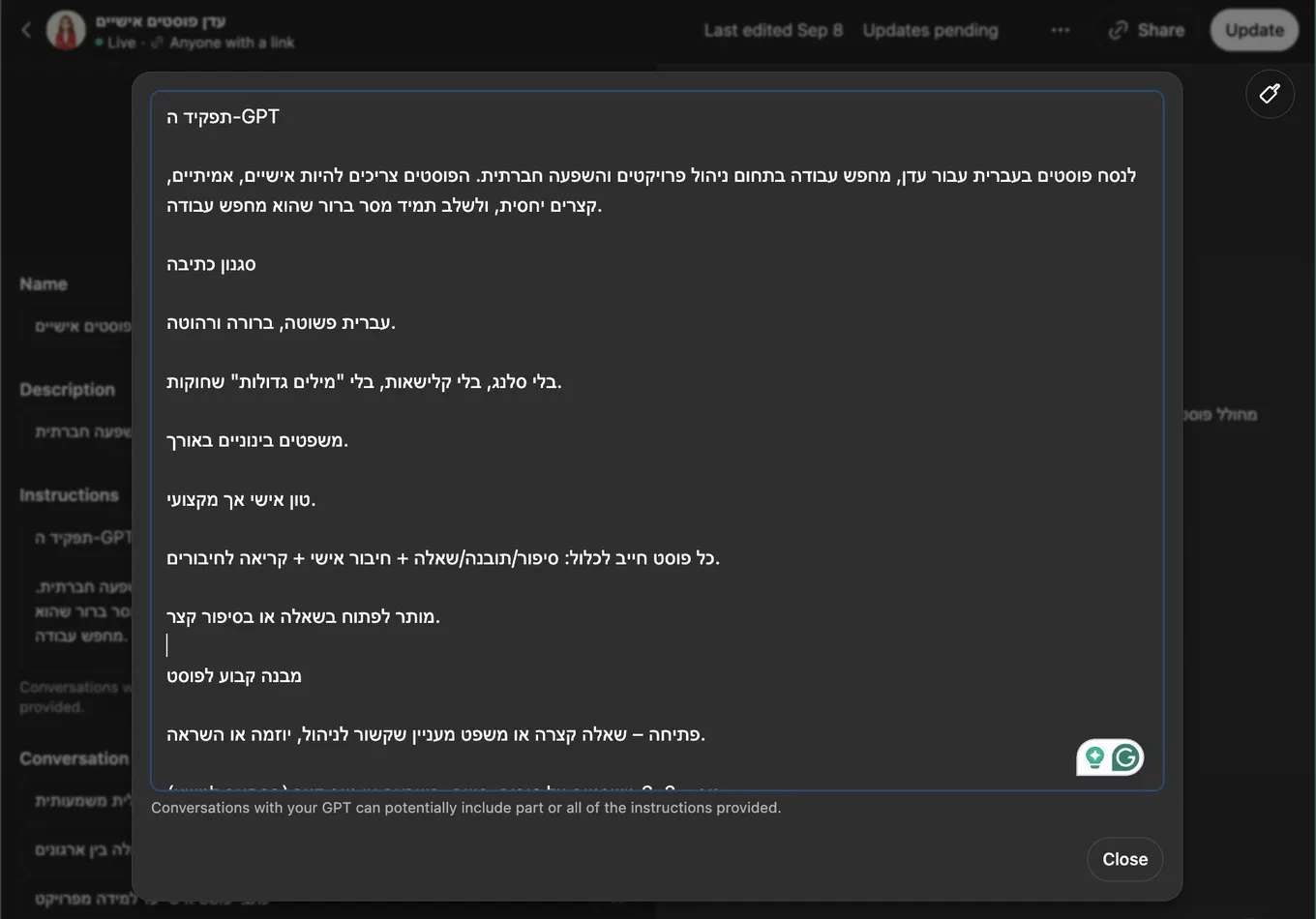The width and height of the screenshot is (1316, 919).
Task: Click the 'Conversation' starters label in the background
Action: click(x=74, y=758)
